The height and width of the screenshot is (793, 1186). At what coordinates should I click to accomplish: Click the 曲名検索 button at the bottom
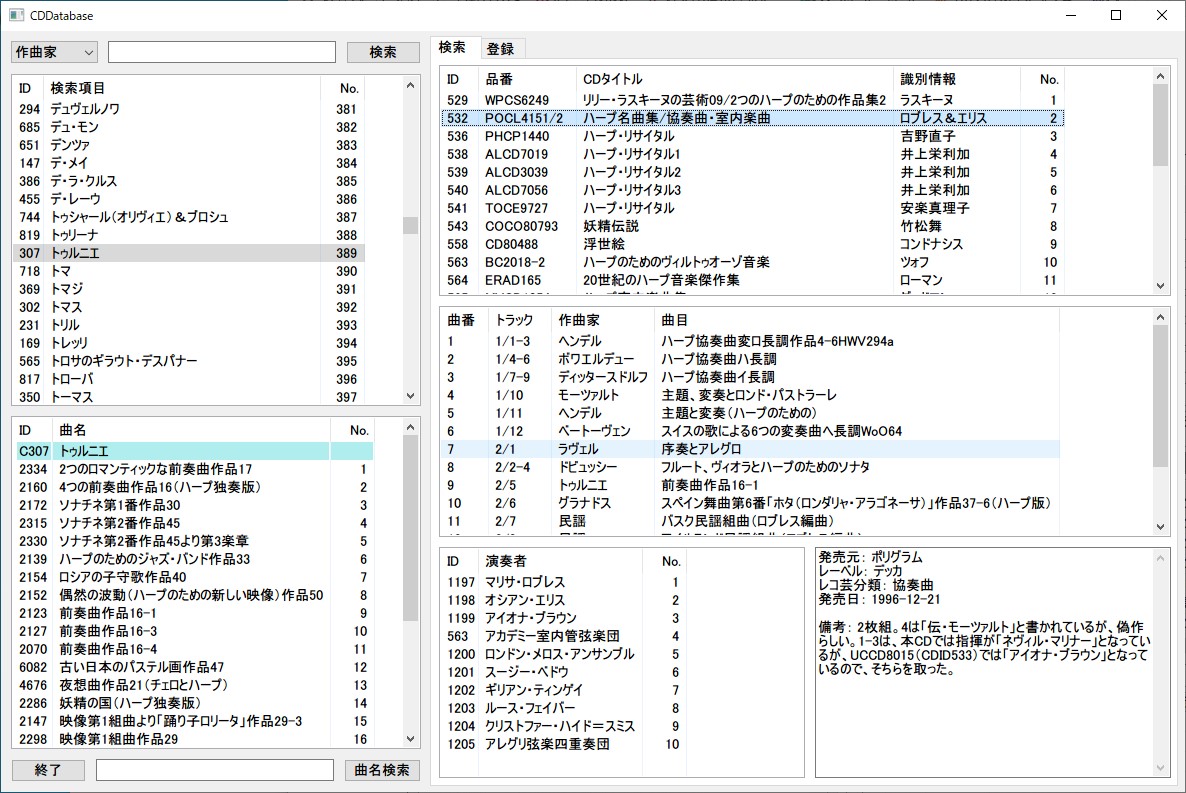383,770
